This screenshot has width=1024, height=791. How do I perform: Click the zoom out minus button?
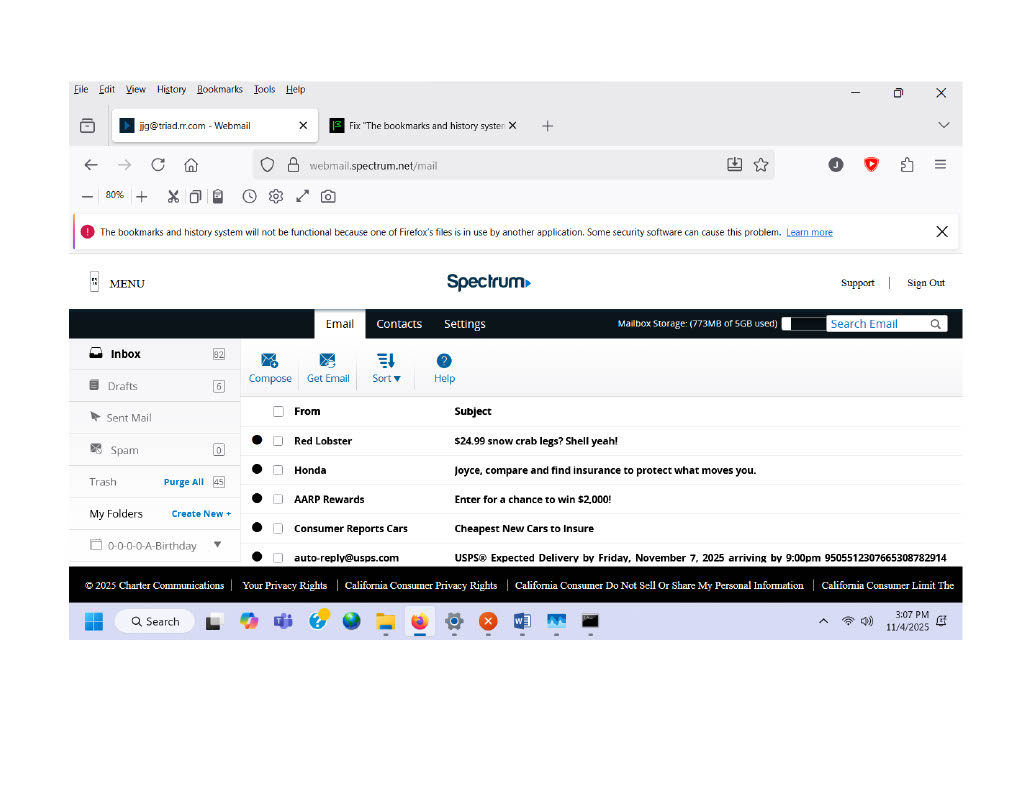tap(87, 197)
